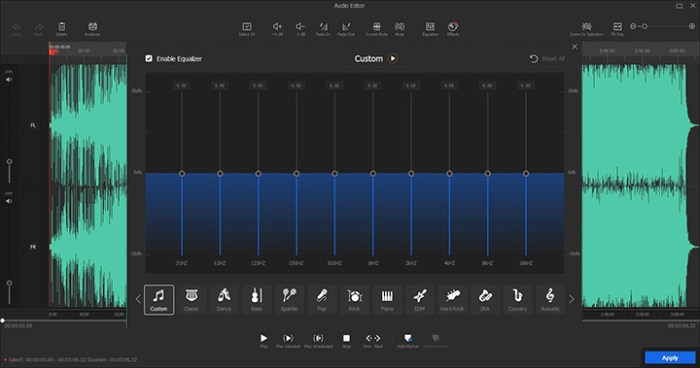This screenshot has width=700, height=368.
Task: Click the Play Selected button
Action: click(x=288, y=338)
